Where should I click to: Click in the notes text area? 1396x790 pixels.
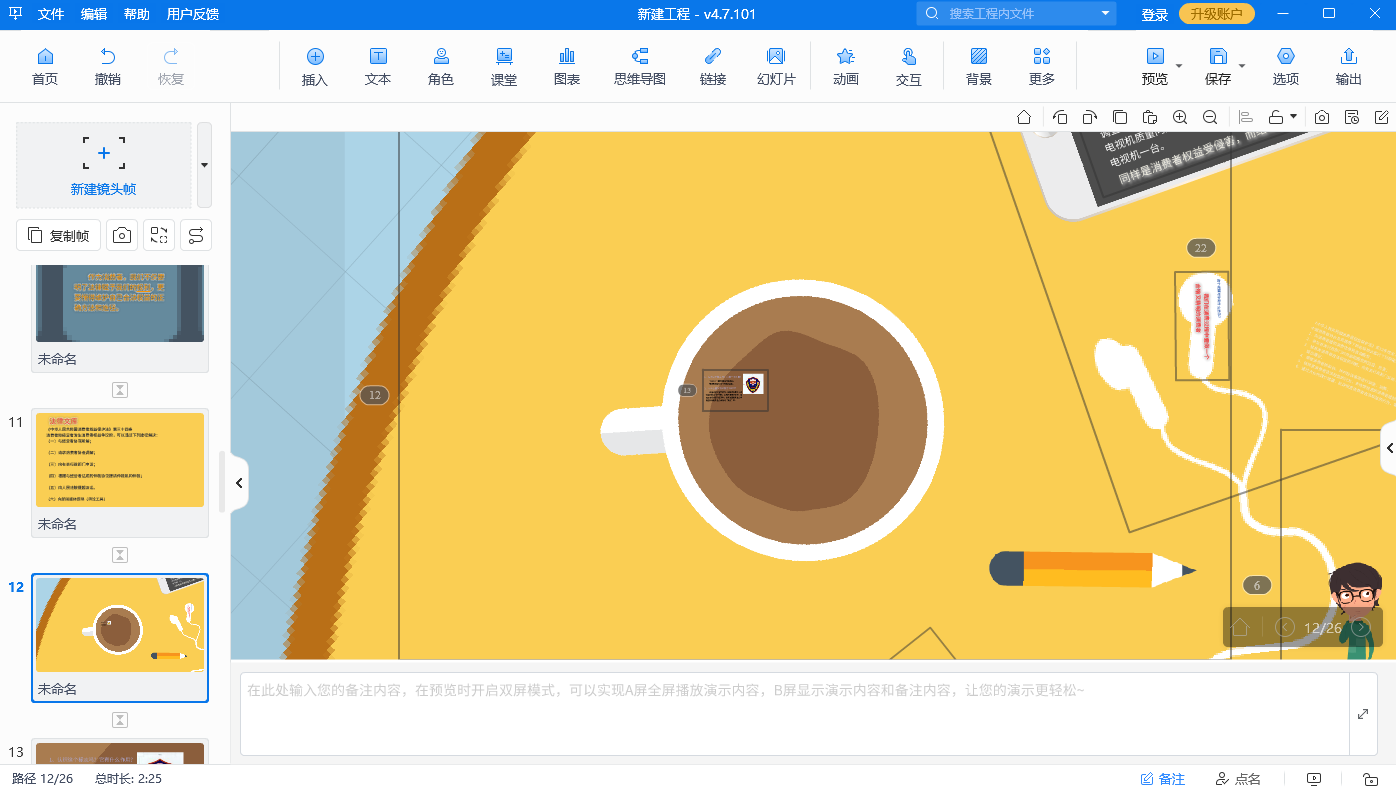pyautogui.click(x=795, y=714)
